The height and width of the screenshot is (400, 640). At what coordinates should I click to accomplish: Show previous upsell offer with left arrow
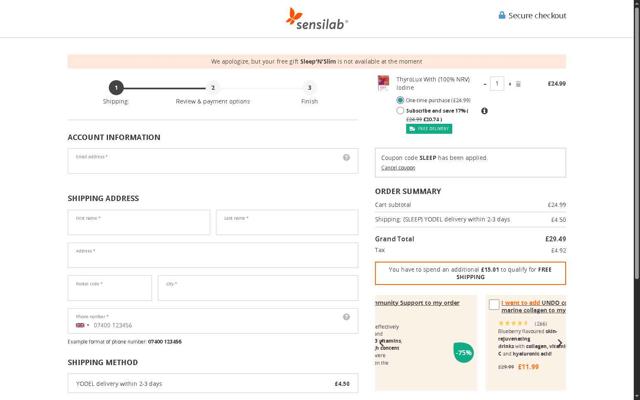tap(382, 344)
